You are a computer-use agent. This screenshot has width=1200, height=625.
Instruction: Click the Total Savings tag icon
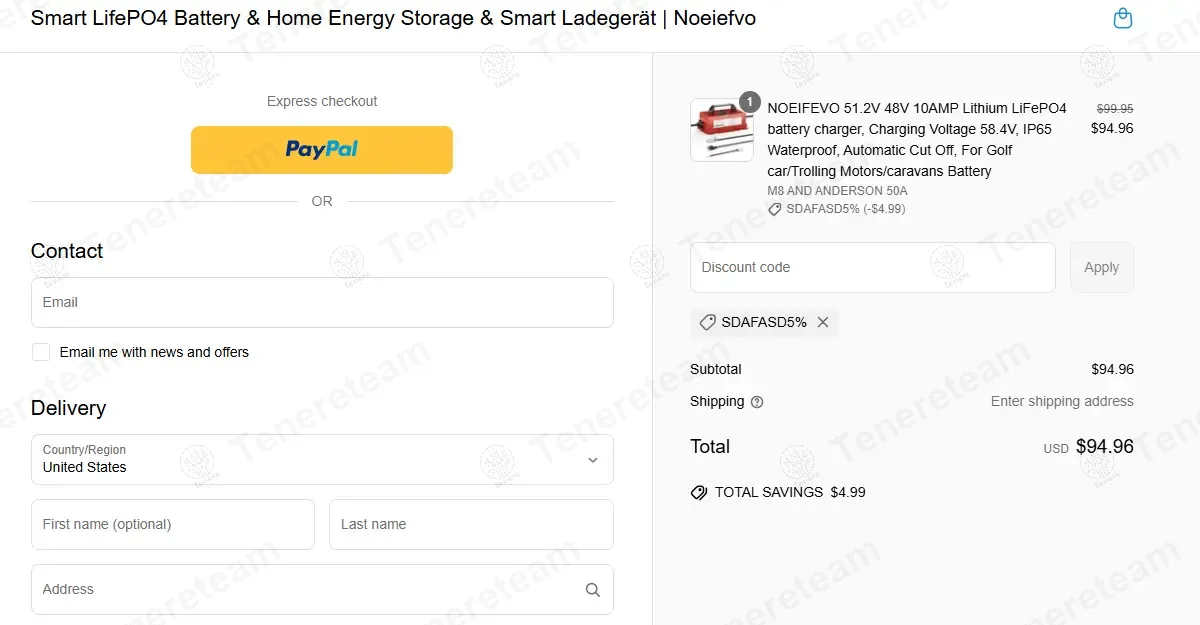tap(699, 493)
